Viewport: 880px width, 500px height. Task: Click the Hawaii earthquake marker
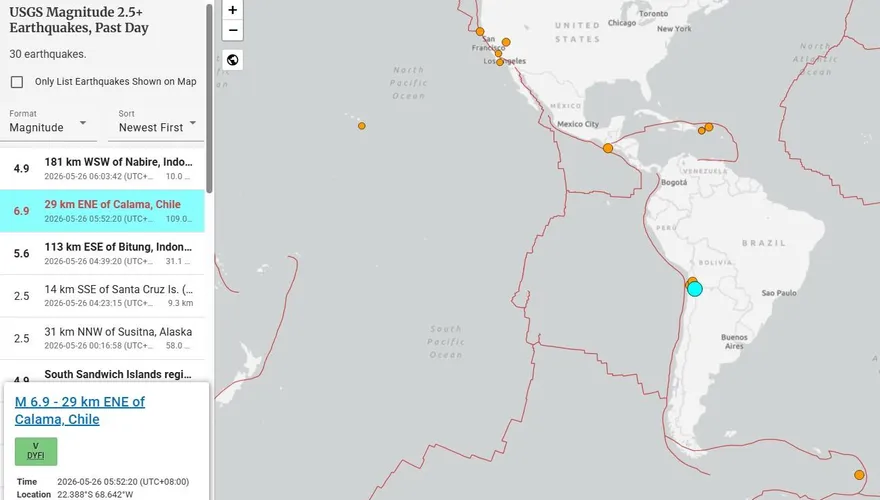[362, 126]
